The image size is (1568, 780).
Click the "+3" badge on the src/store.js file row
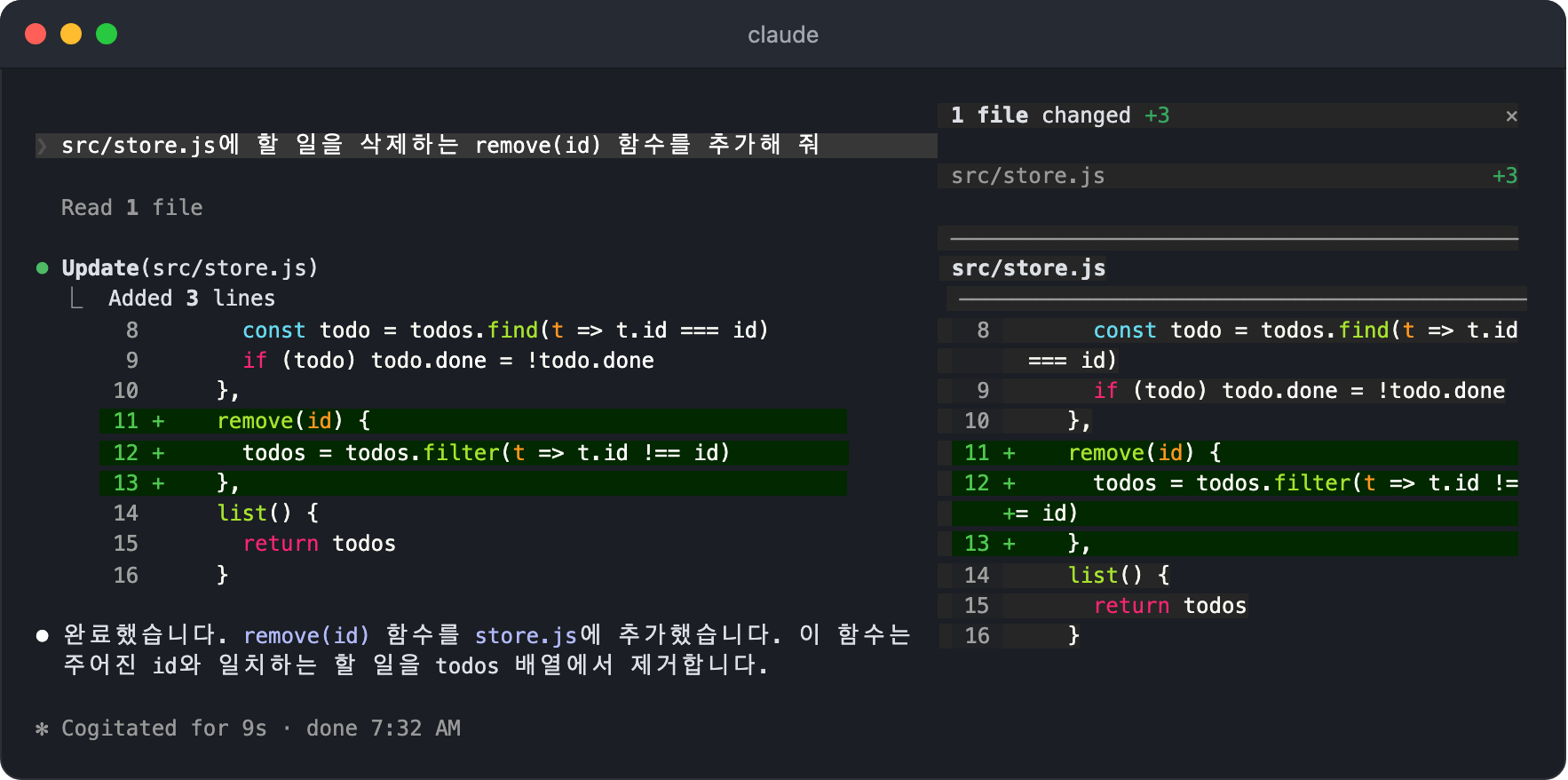coord(1505,176)
